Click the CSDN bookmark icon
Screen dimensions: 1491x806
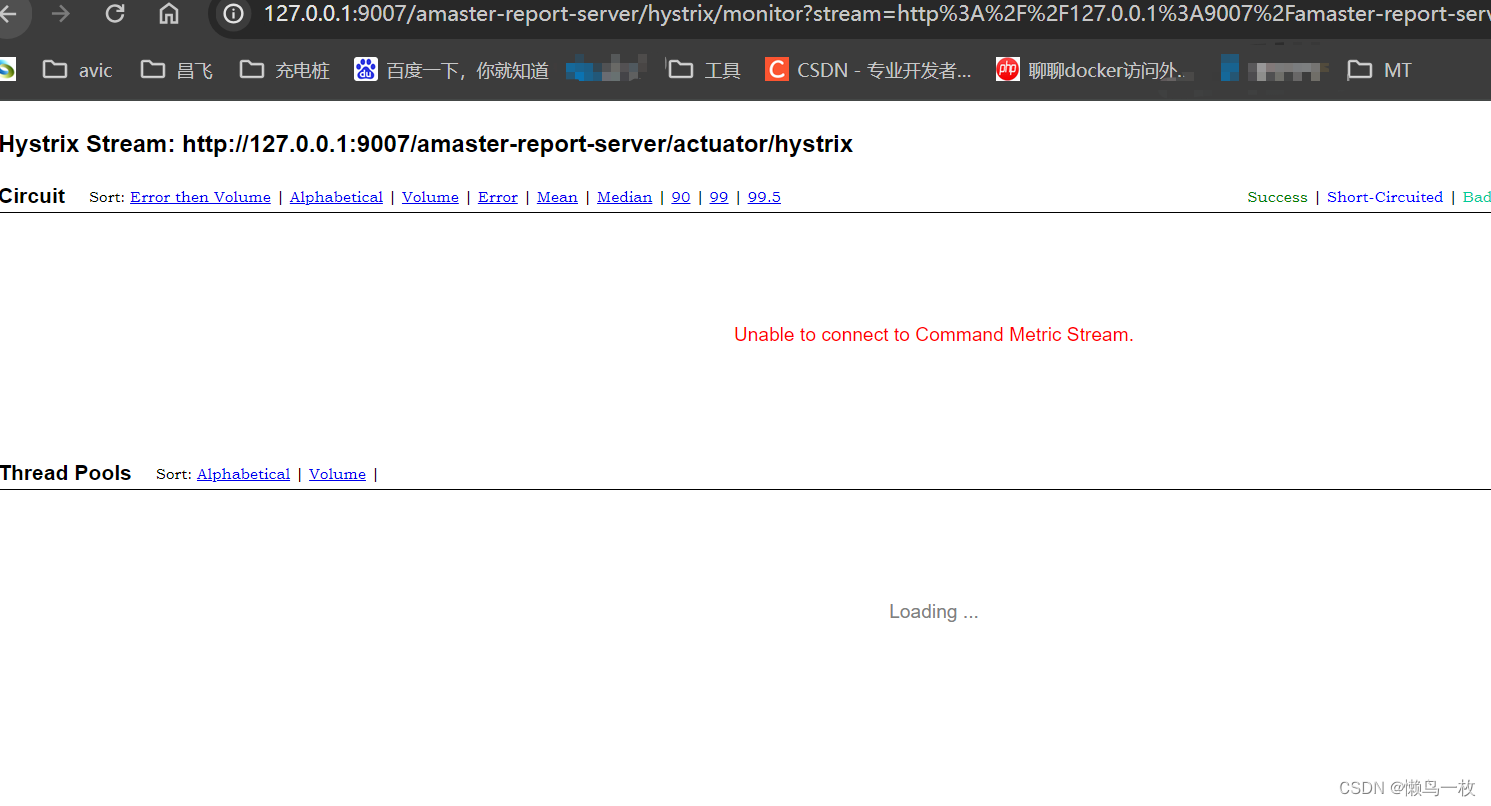point(777,69)
